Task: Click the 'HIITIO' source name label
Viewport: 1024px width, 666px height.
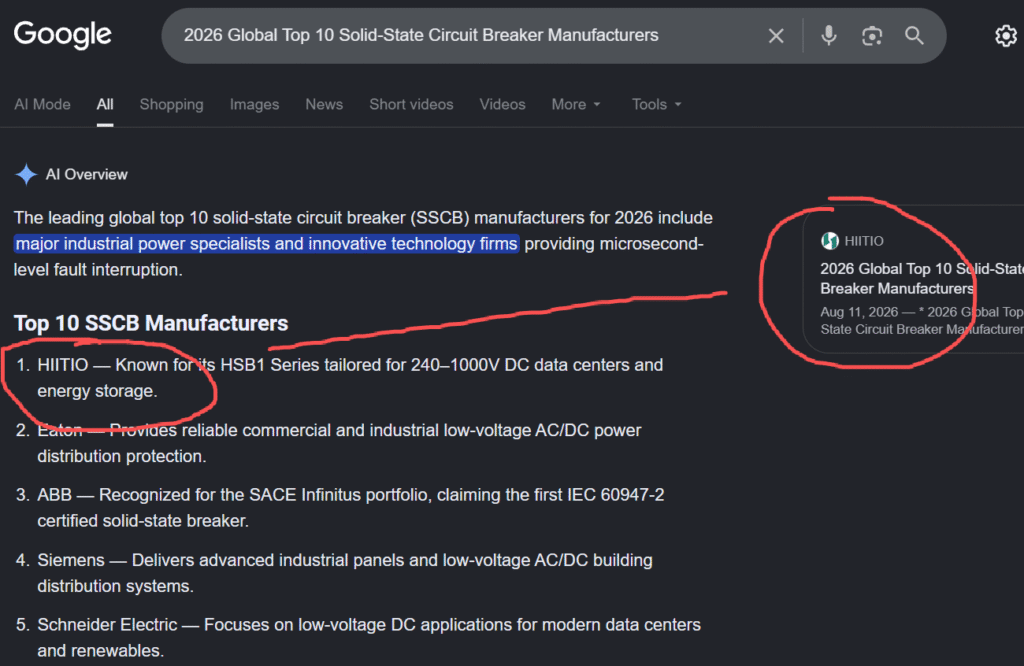Action: point(864,241)
